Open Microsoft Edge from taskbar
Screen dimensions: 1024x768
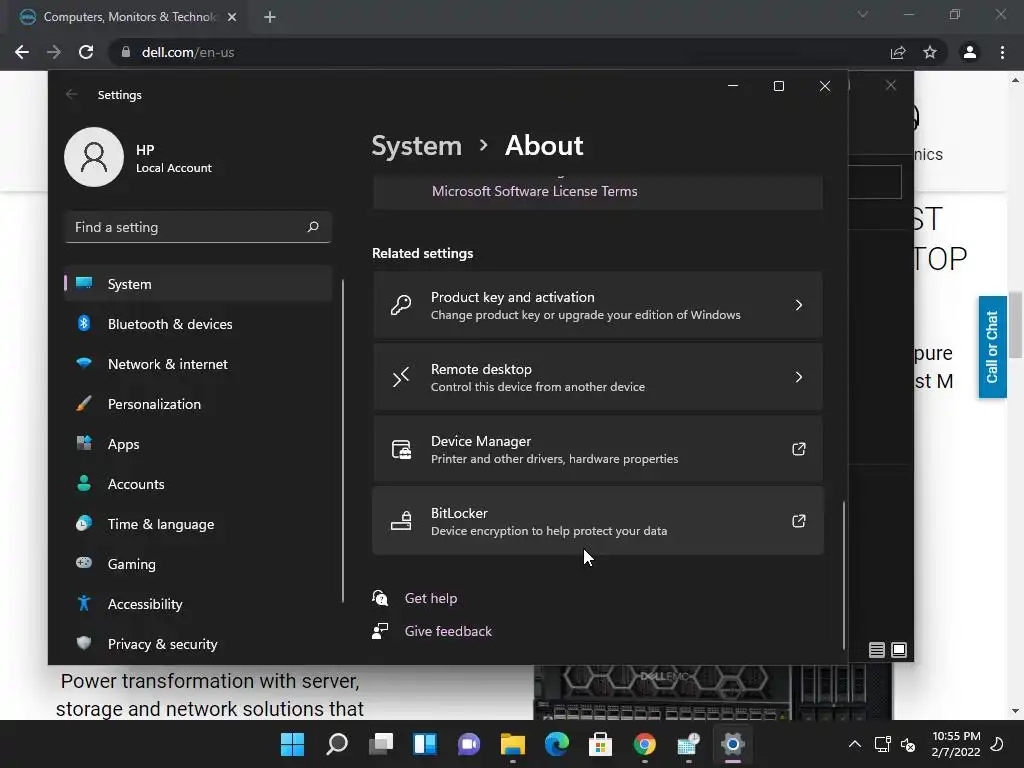pos(557,744)
